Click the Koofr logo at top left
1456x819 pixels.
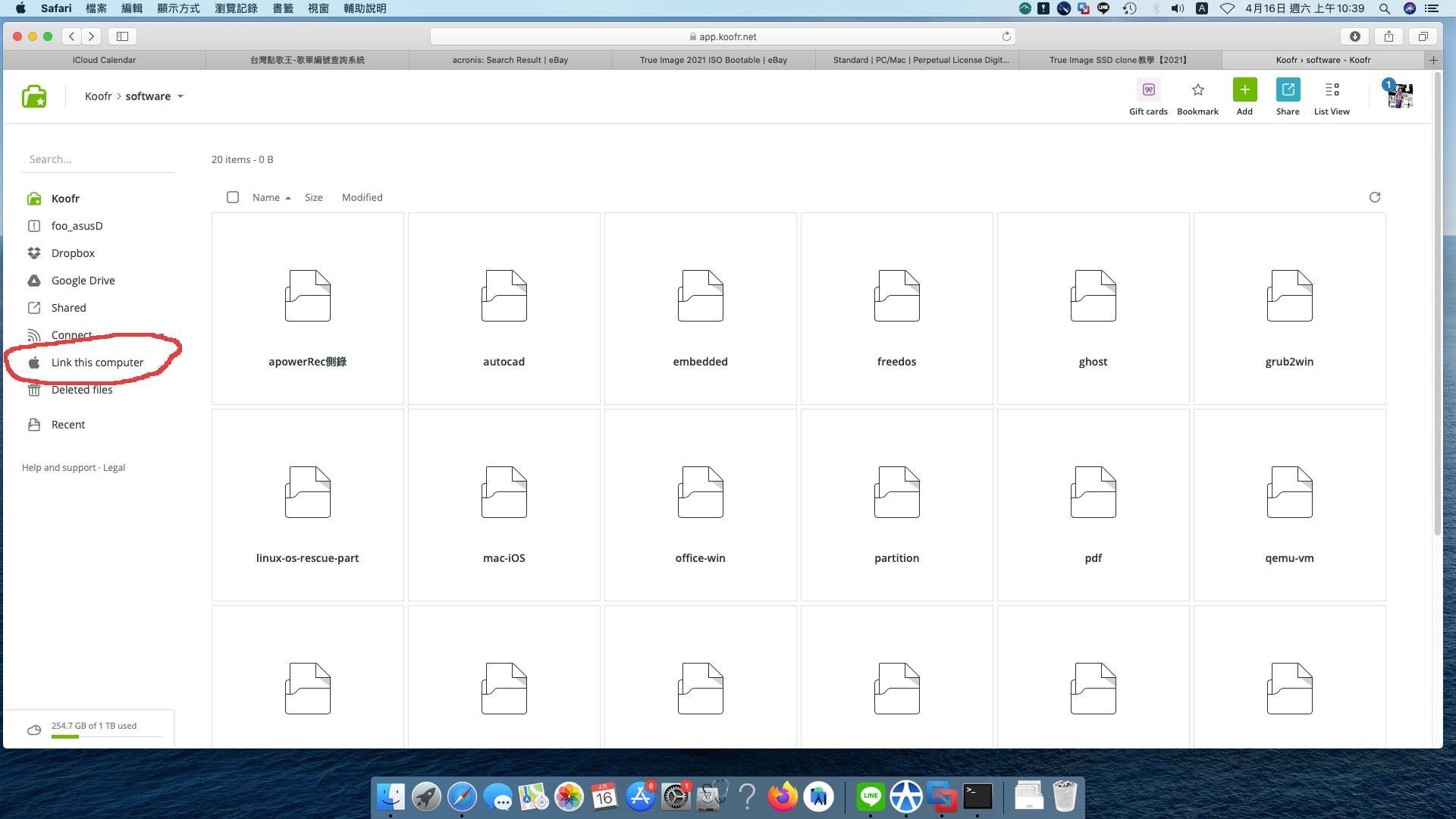pyautogui.click(x=34, y=96)
